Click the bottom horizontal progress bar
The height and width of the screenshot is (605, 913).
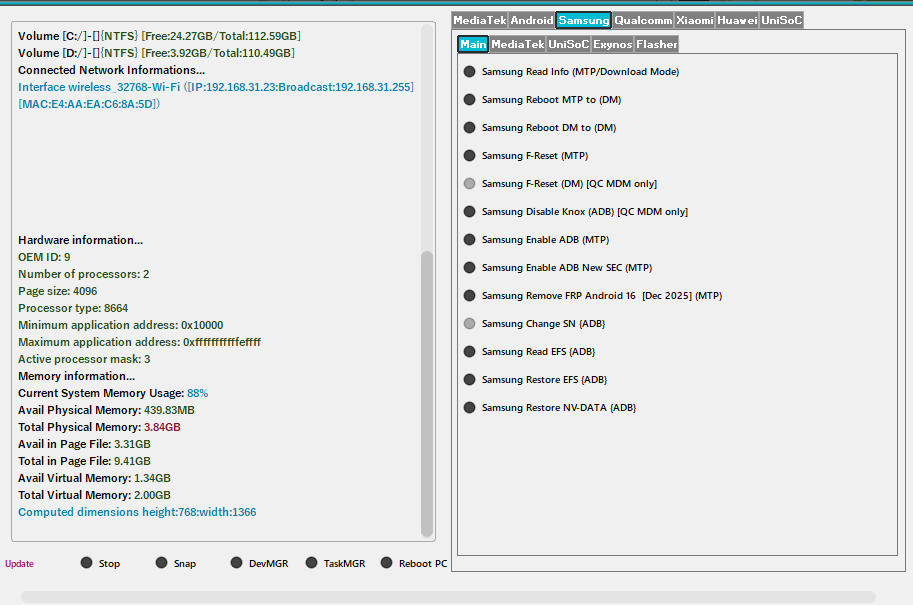click(448, 597)
